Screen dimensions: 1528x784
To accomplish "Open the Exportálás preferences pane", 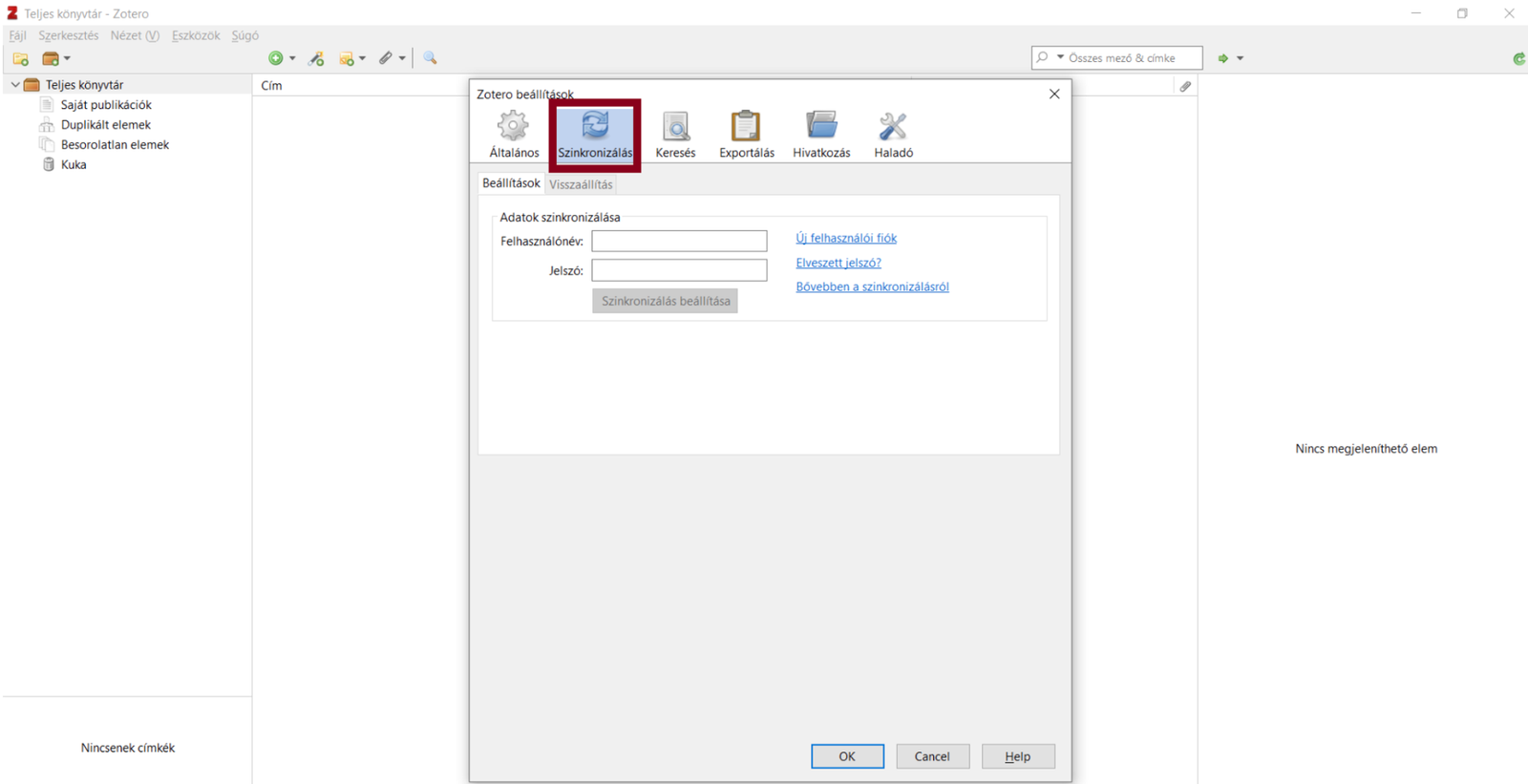I will (x=747, y=135).
